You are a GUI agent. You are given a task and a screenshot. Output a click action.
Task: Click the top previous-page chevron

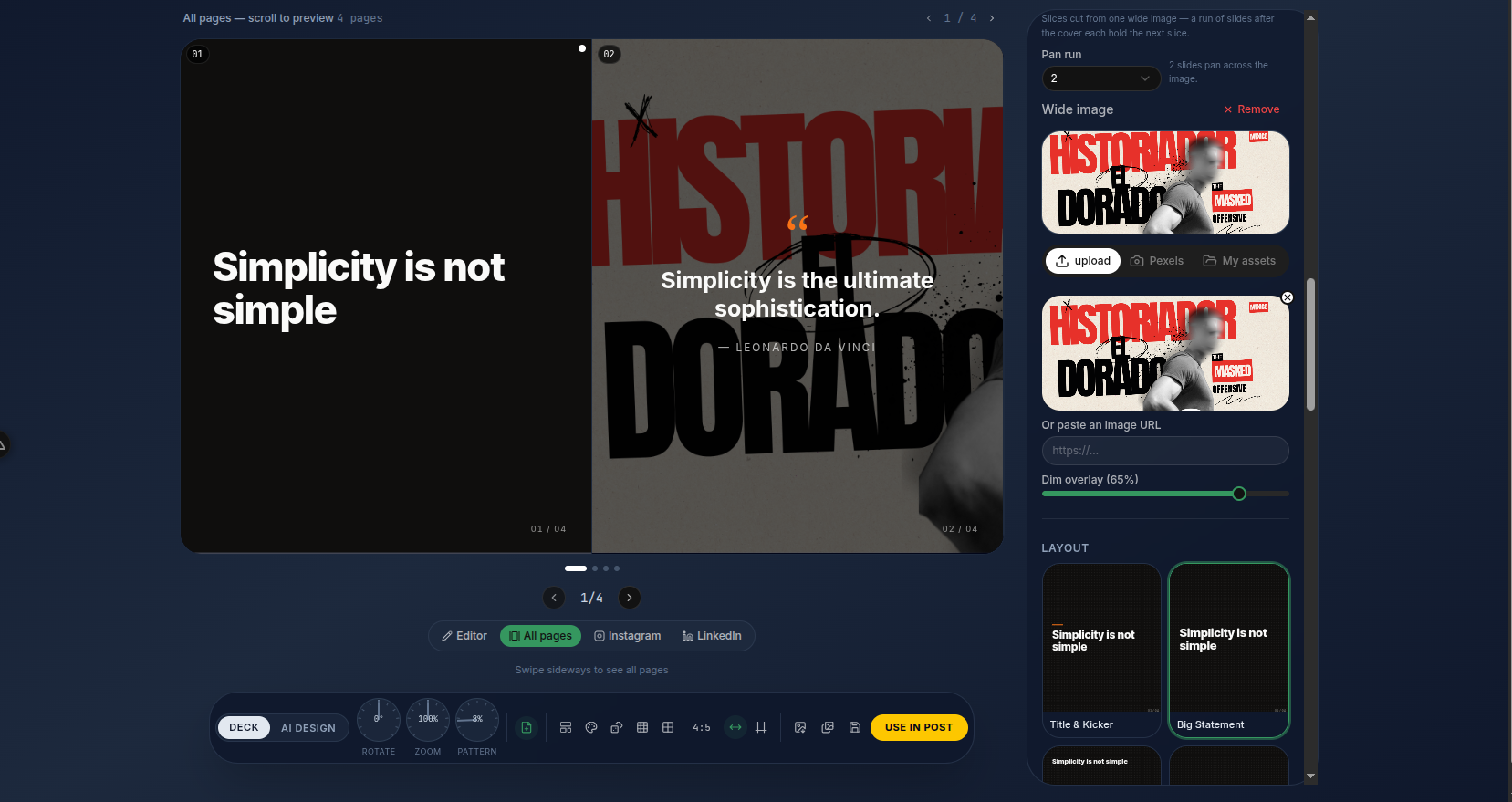(x=929, y=18)
